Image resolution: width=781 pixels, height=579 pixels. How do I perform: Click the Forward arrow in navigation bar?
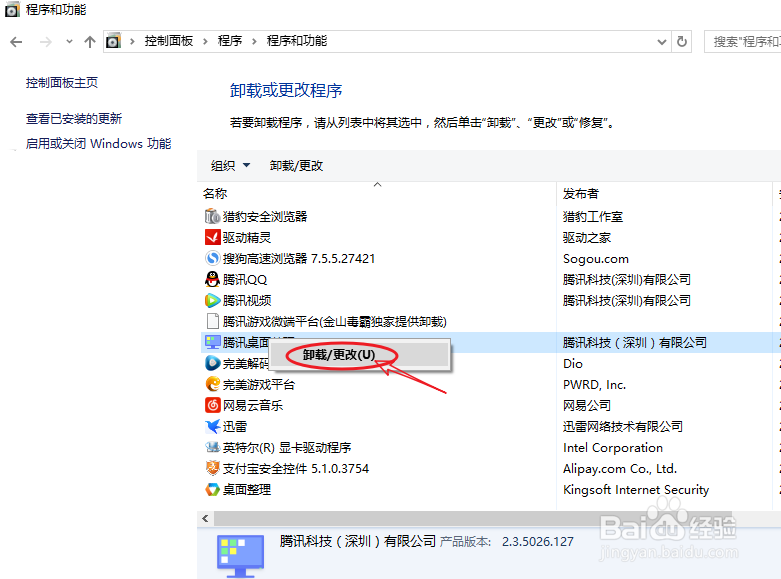(x=46, y=42)
